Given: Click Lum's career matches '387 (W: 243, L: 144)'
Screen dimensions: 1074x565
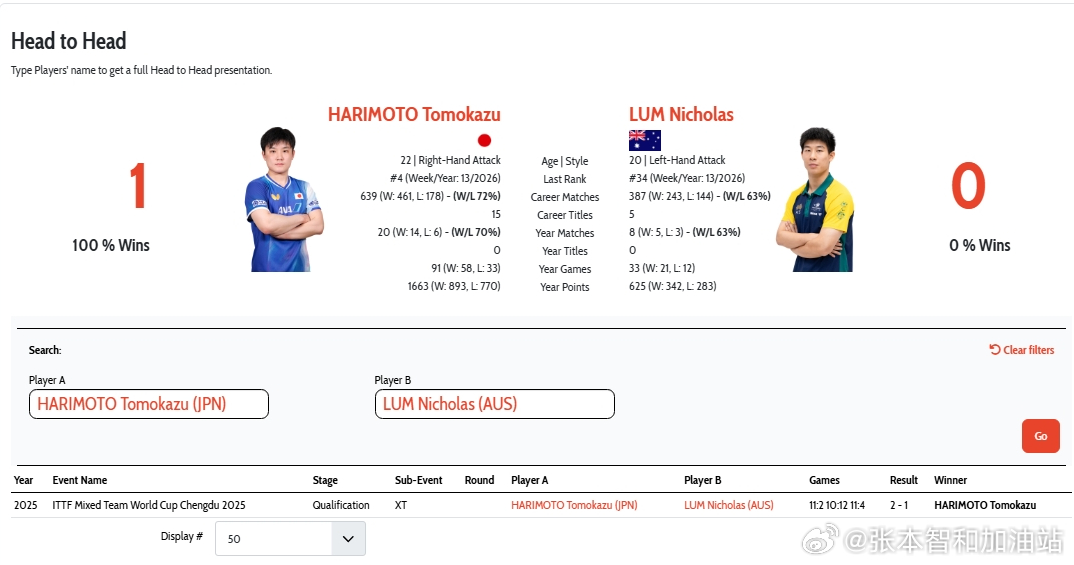Looking at the screenshot, I should 671,196.
